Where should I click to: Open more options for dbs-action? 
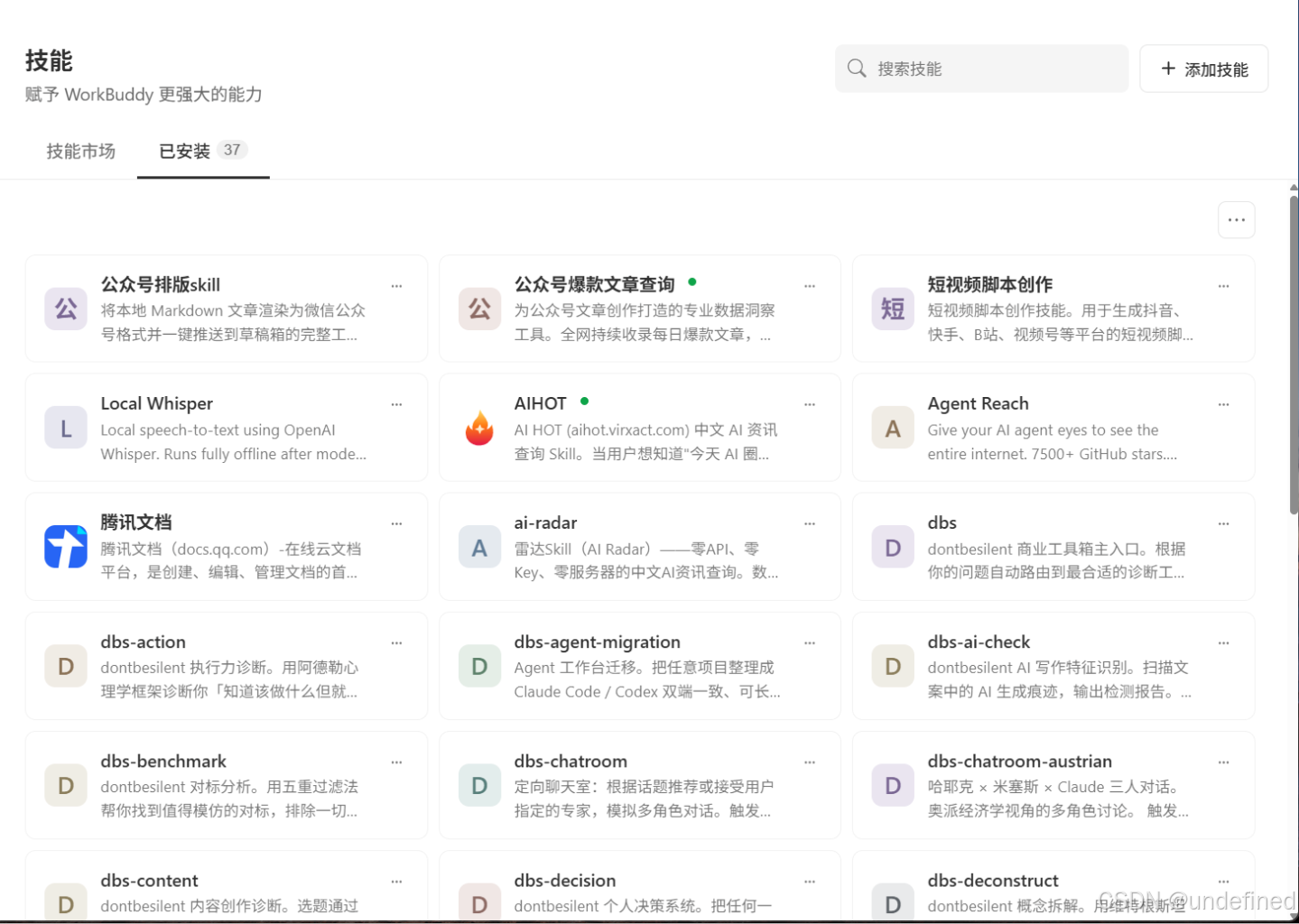tap(396, 643)
